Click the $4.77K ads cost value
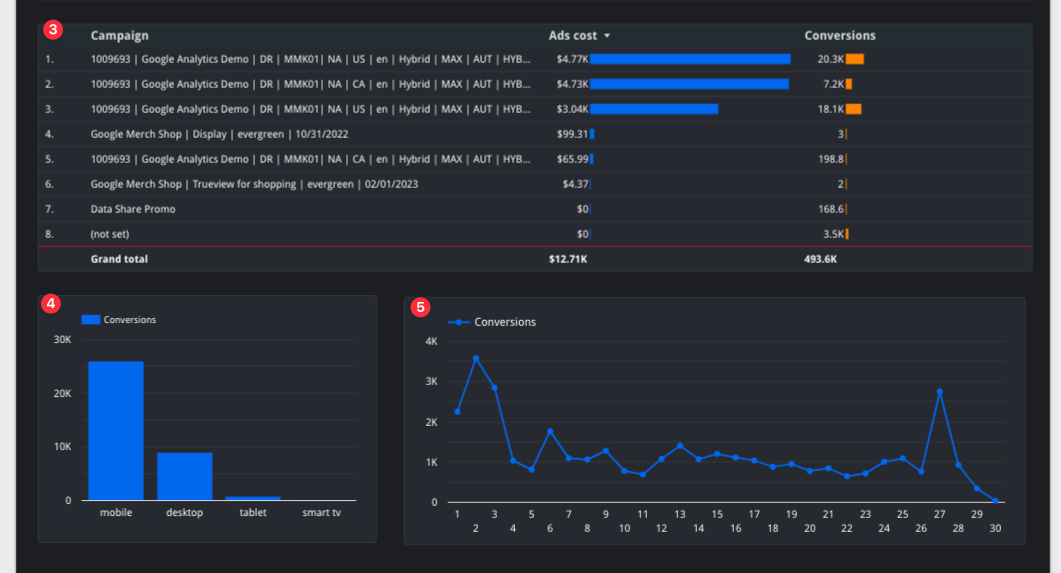 coord(572,59)
